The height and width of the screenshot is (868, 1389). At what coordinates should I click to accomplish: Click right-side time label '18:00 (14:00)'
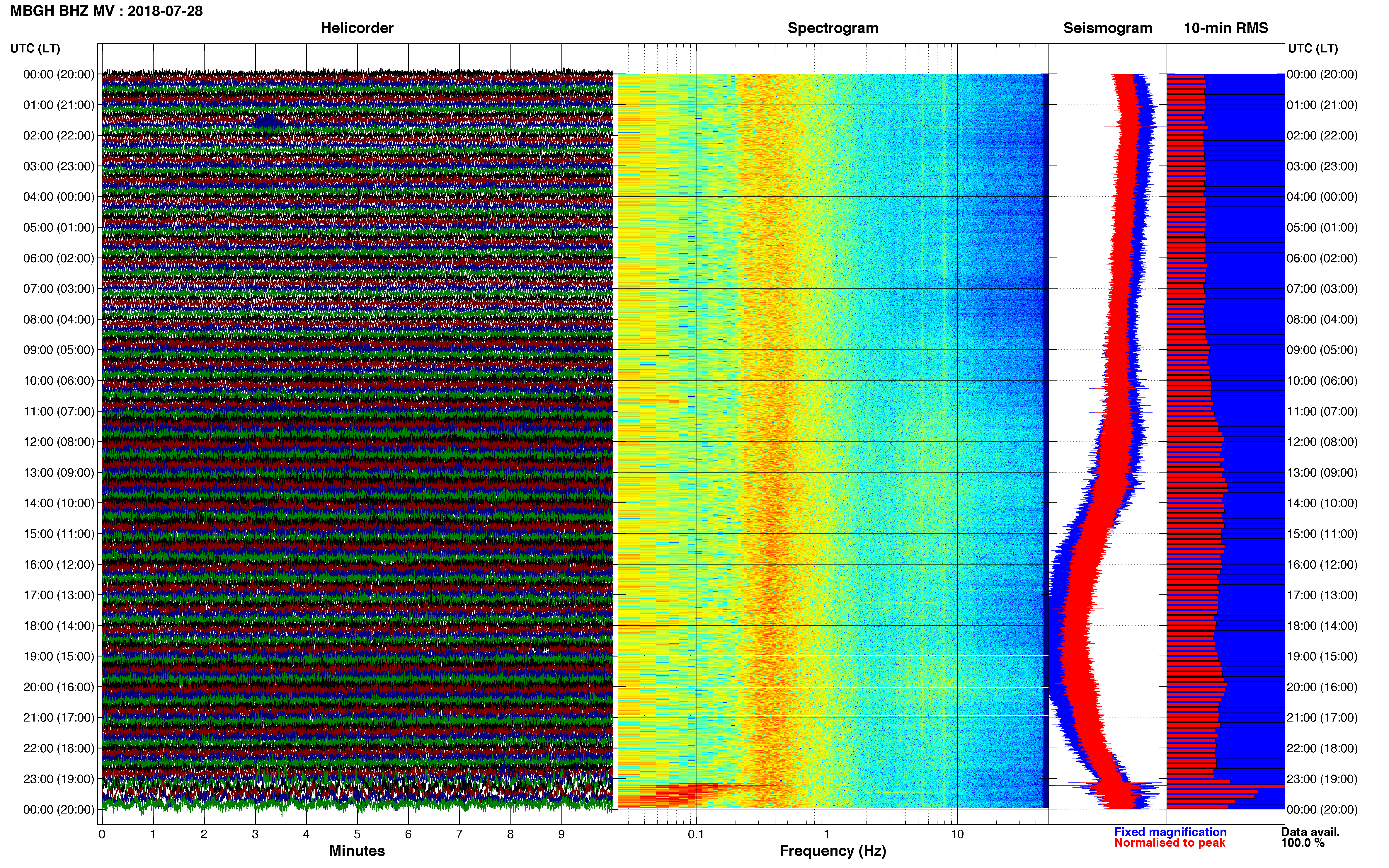tap(1322, 626)
